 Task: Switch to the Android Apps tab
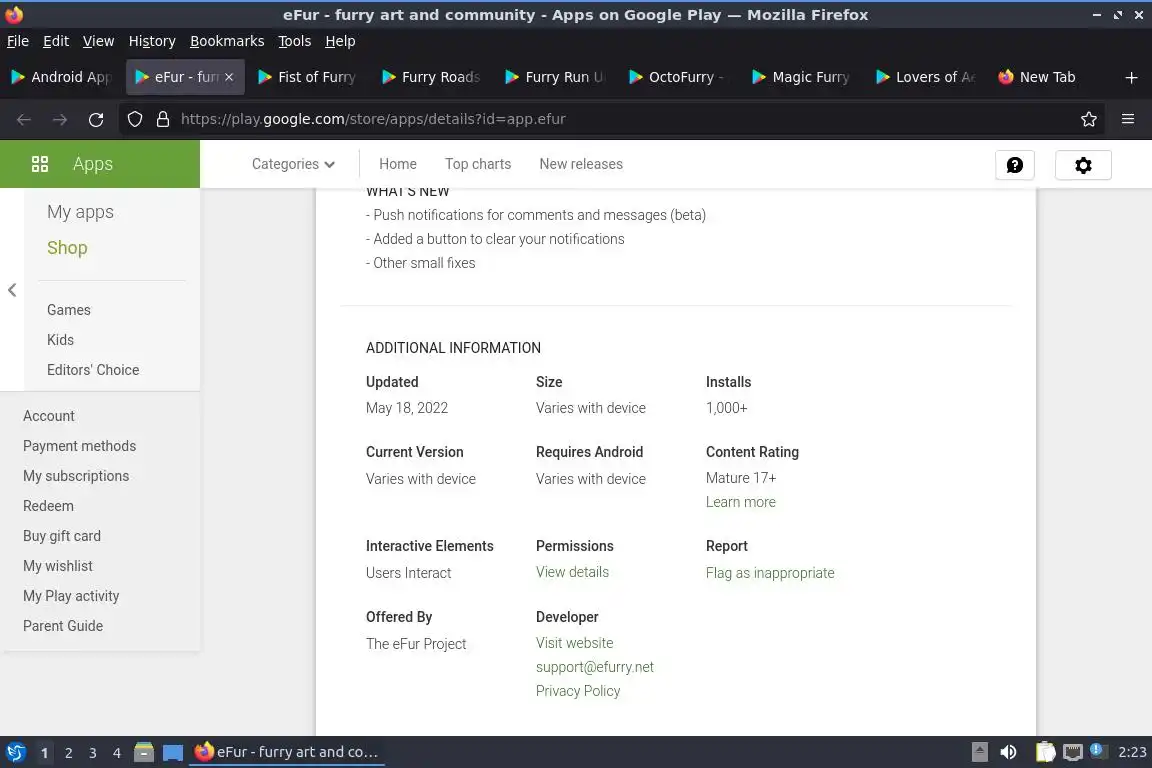pos(62,77)
